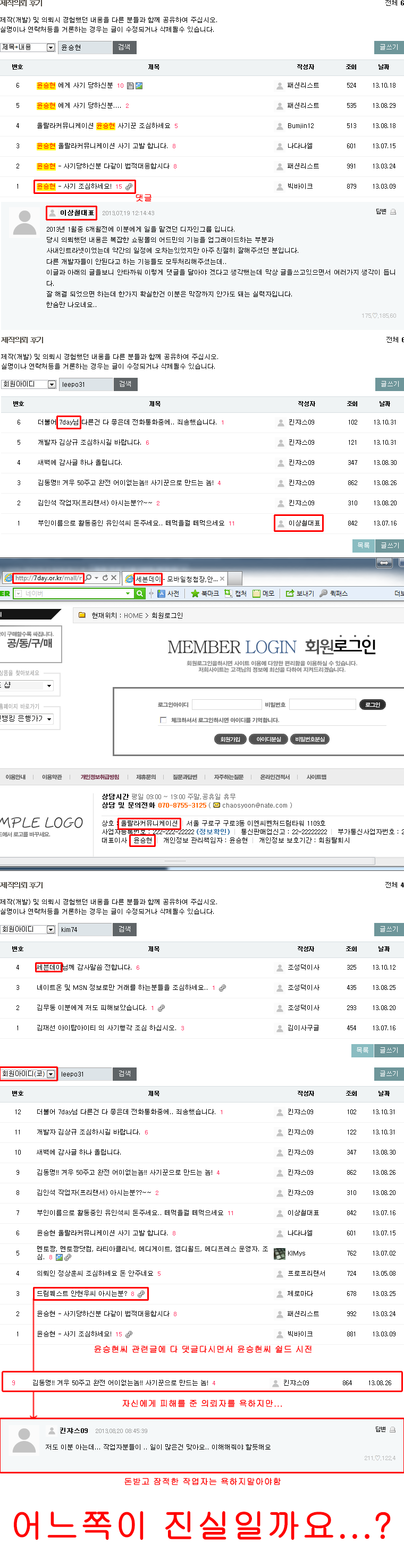Open the 북마크 star icon in toolbar

click(x=195, y=594)
